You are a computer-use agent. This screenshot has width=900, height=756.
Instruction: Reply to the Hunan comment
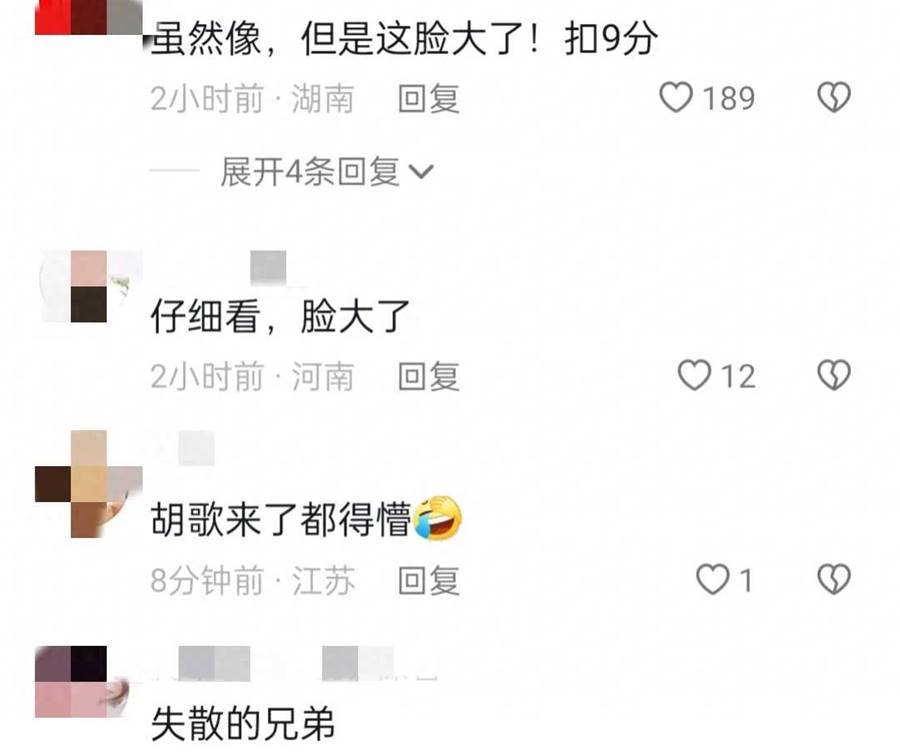429,98
